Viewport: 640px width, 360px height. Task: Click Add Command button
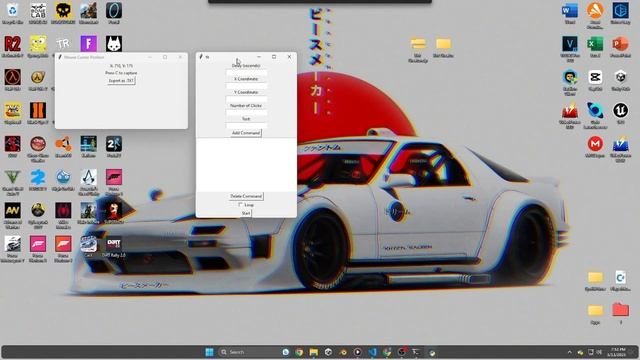pos(246,133)
